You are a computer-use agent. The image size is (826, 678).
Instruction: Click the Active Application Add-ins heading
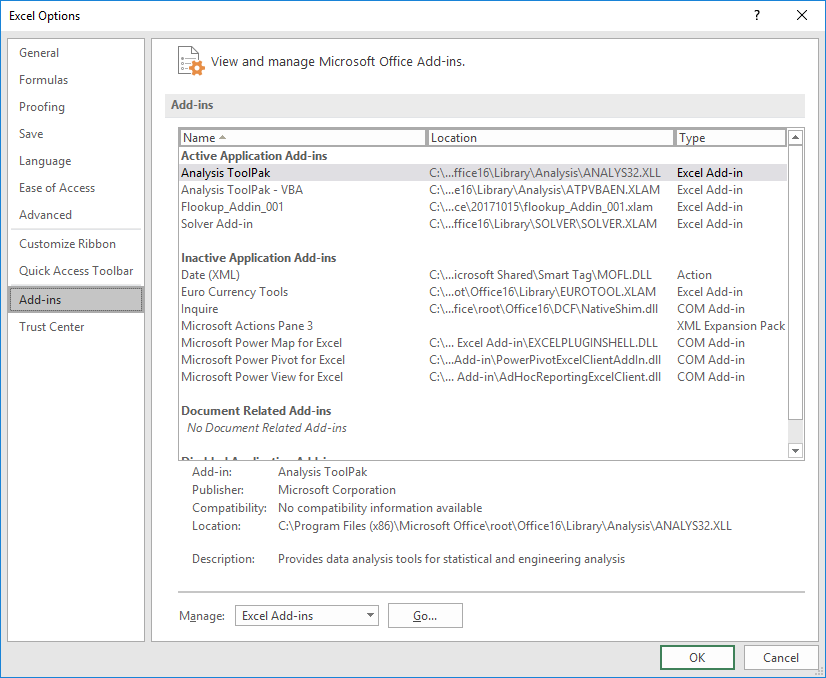254,156
